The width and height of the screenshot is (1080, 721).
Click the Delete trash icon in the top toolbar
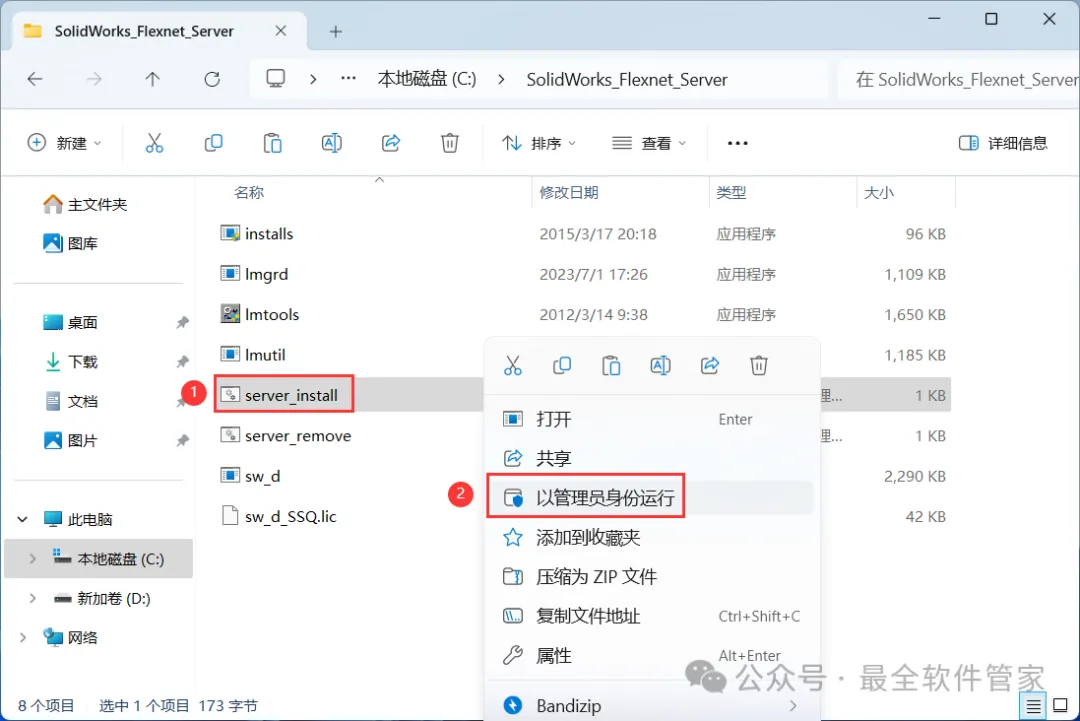450,143
